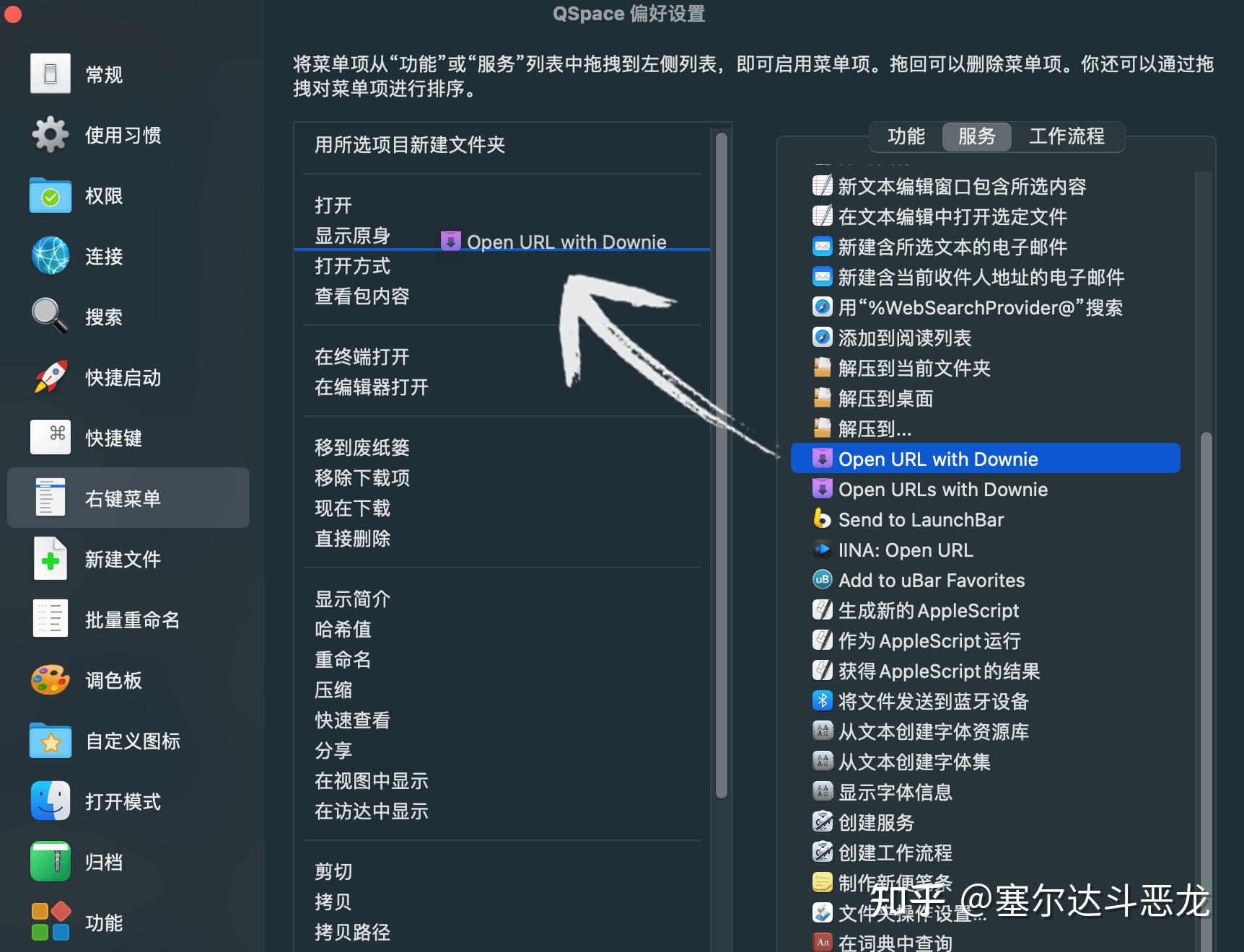The height and width of the screenshot is (952, 1244).
Task: Click the 解压到桌面 service entry
Action: point(885,398)
